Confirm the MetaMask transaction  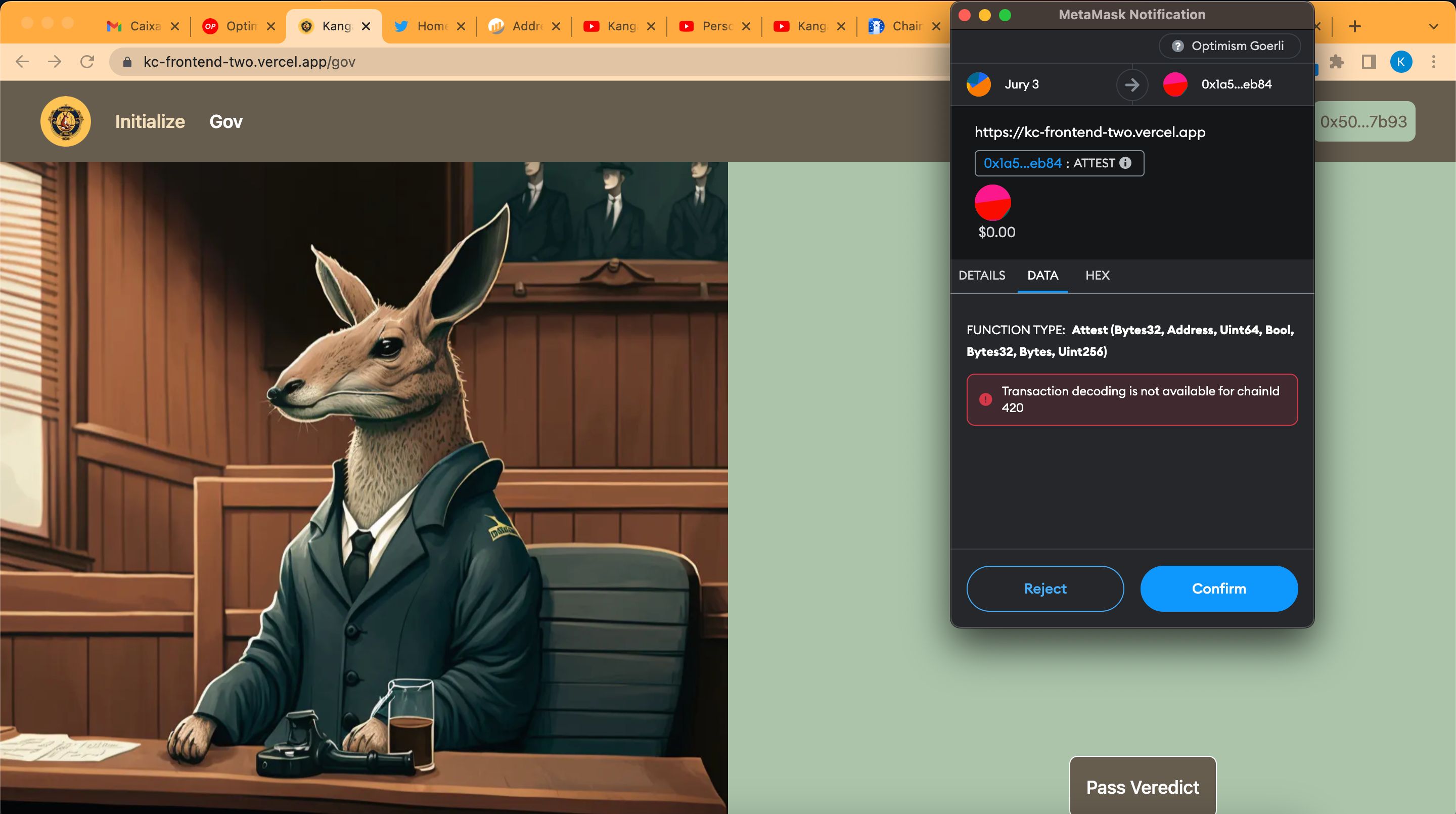point(1218,589)
